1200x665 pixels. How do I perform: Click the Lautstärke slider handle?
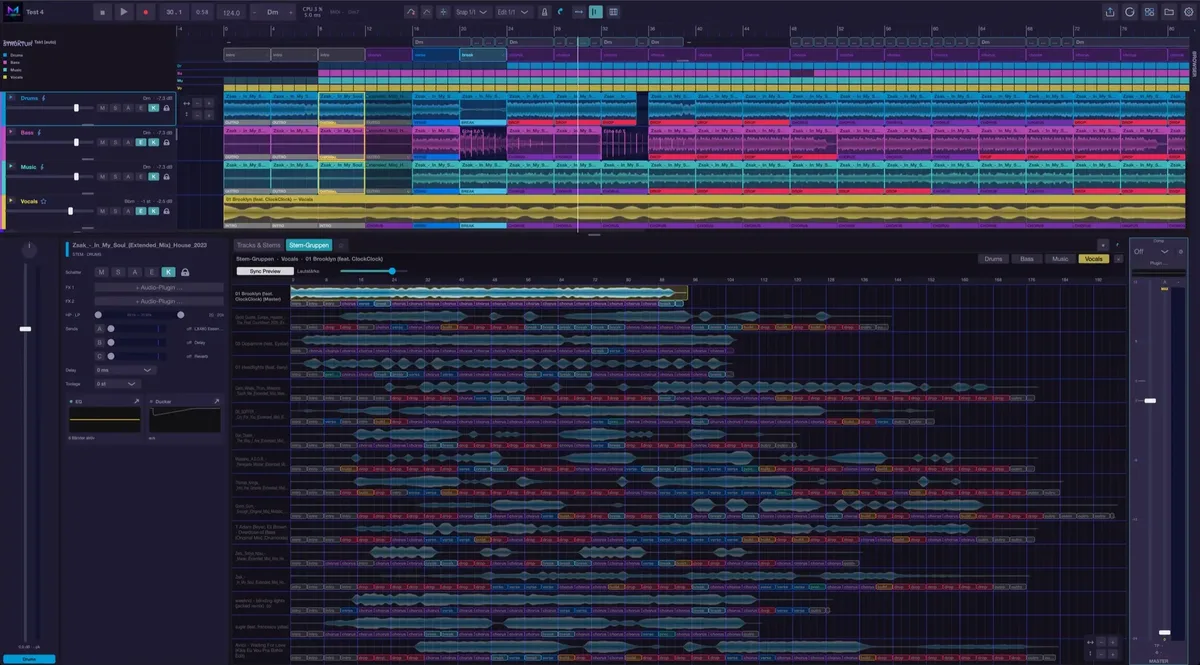tap(392, 271)
